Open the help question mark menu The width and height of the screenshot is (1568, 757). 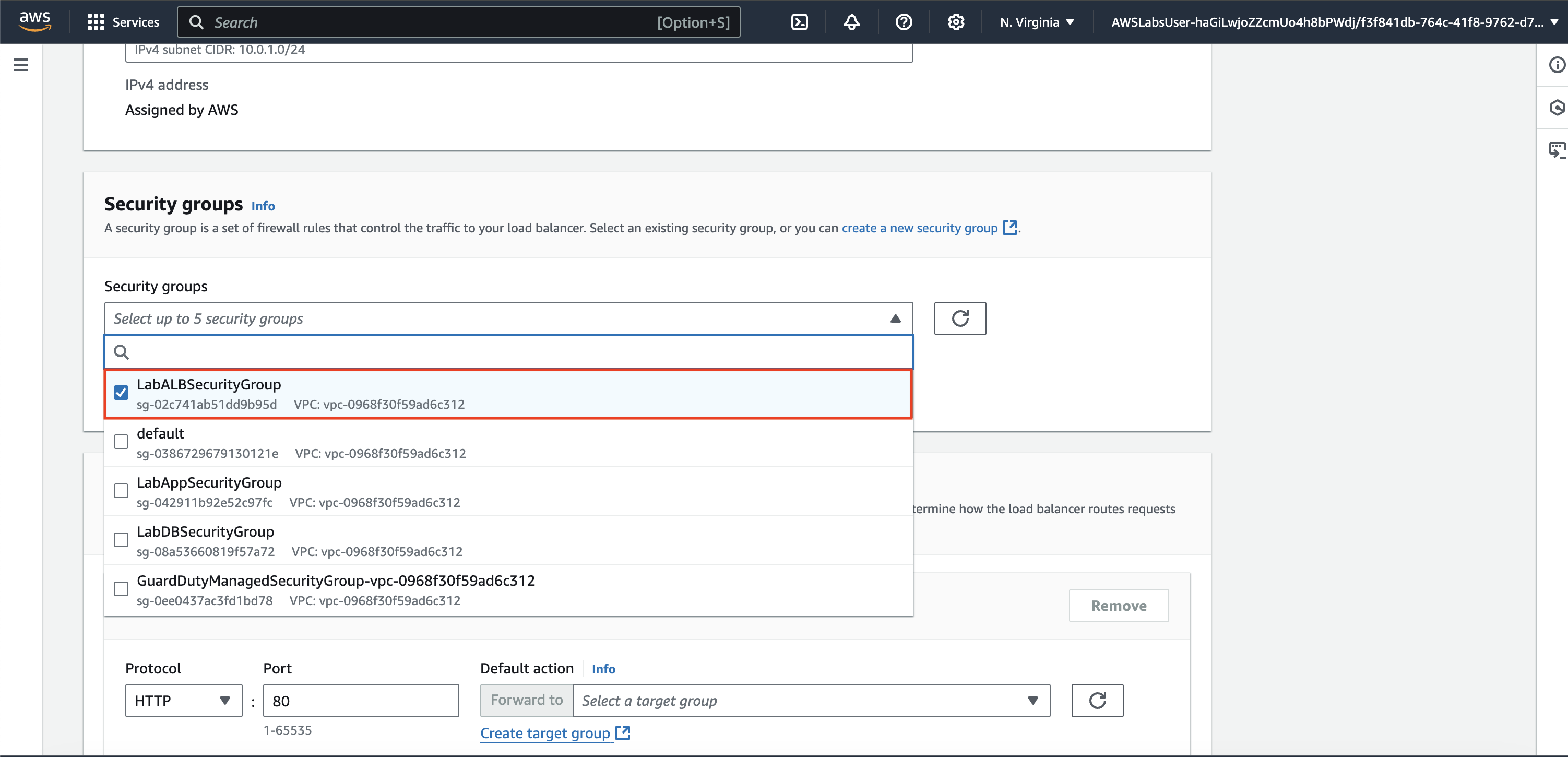[x=904, y=22]
